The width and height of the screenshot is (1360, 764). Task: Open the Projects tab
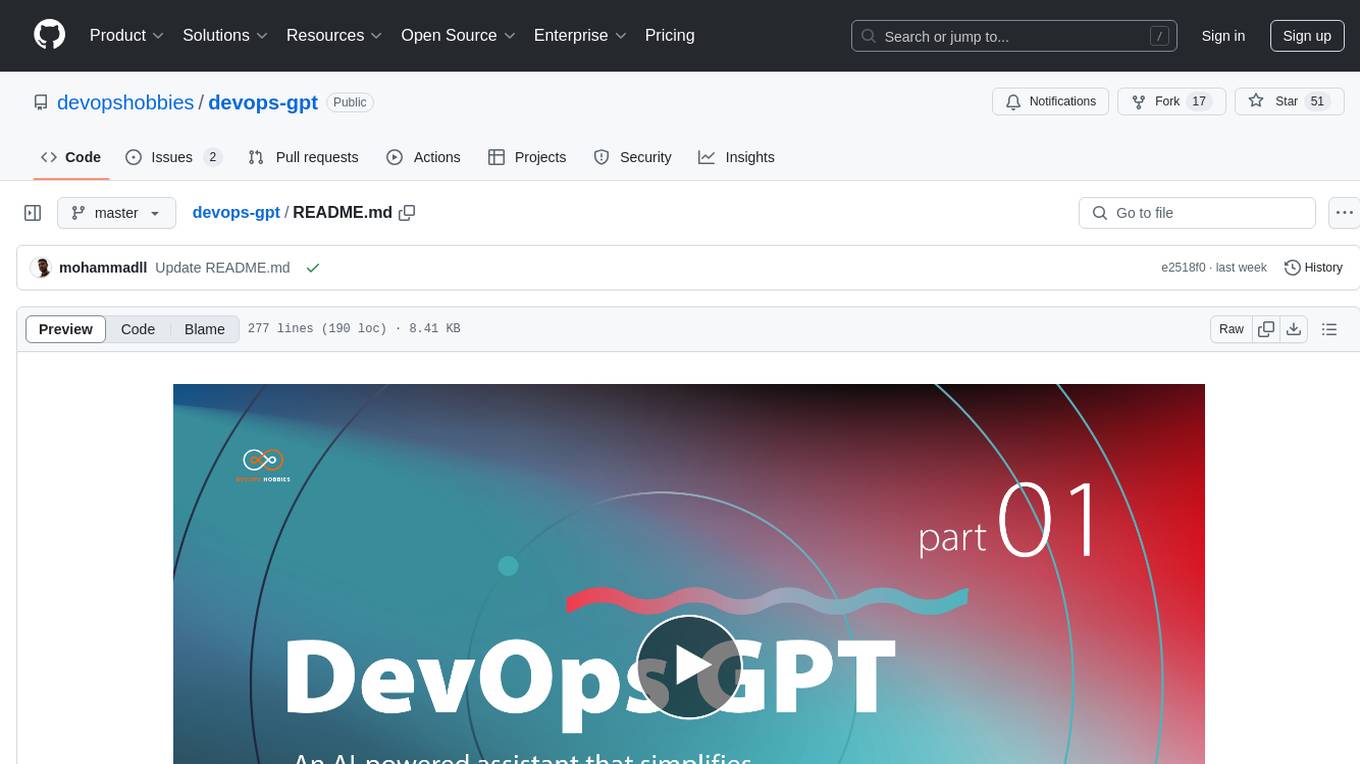(x=527, y=157)
